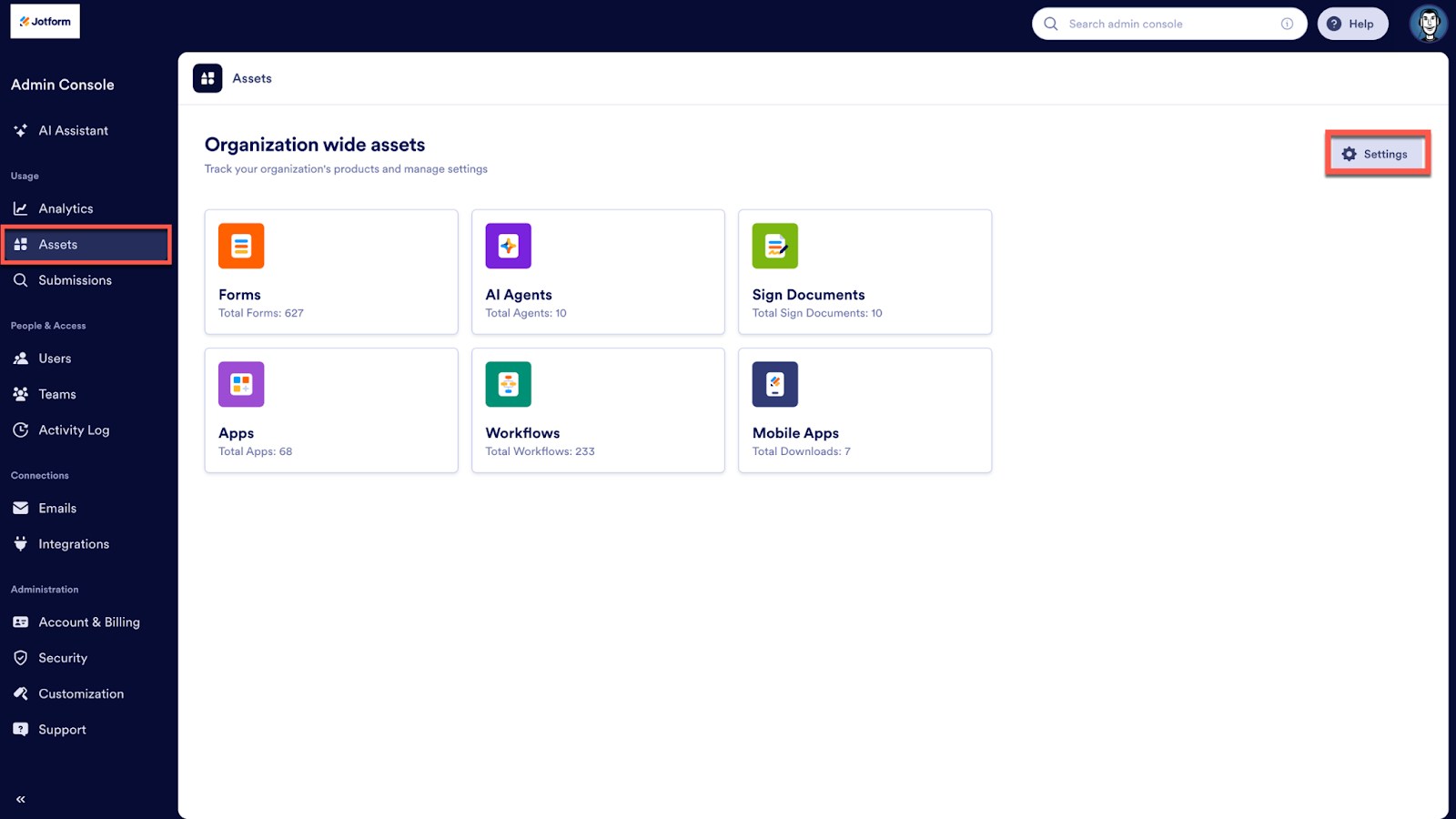Screen dimensions: 1456x819
Task: Open the Help button
Action: [x=1352, y=24]
